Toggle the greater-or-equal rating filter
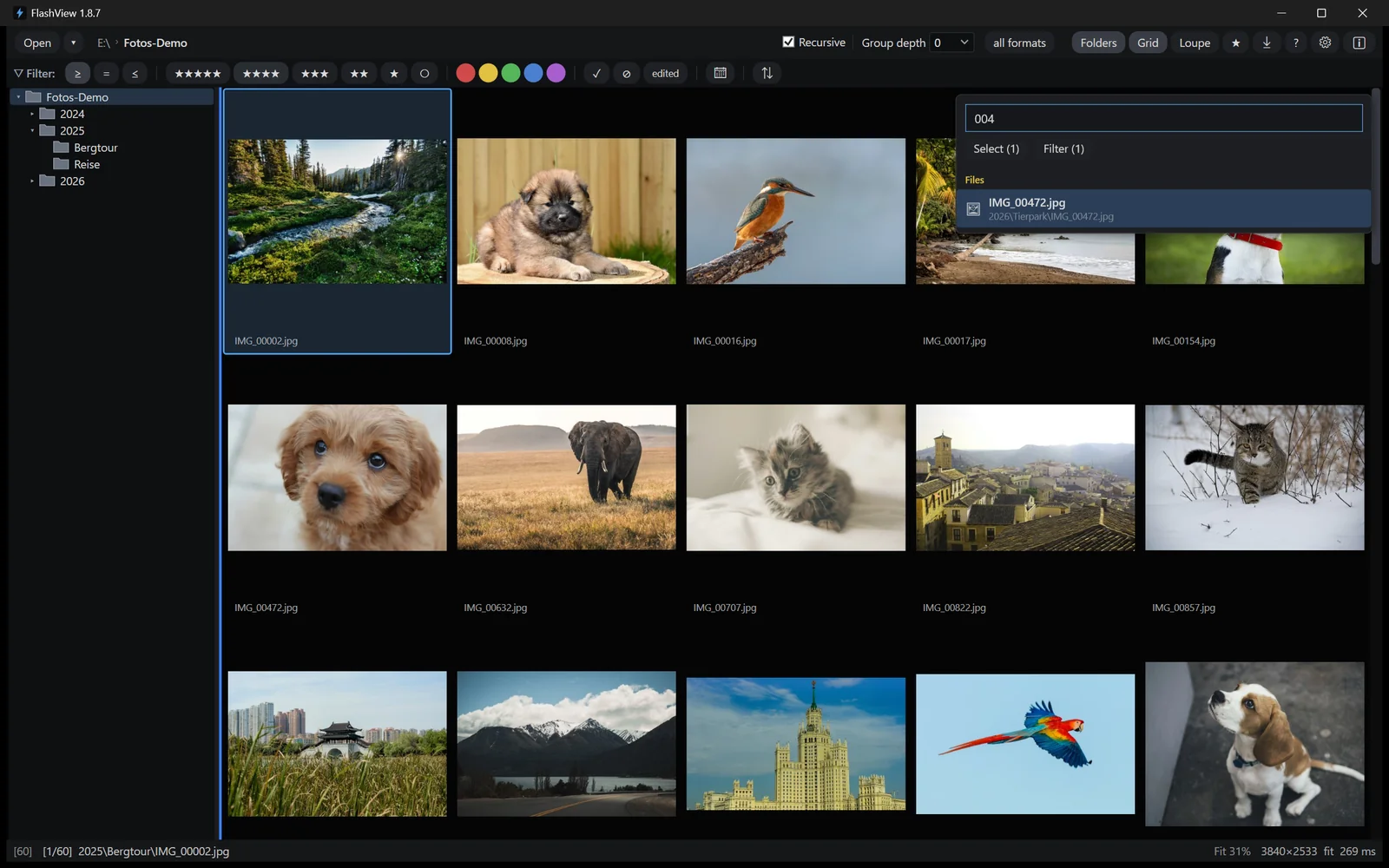The width and height of the screenshot is (1389, 868). 77,73
